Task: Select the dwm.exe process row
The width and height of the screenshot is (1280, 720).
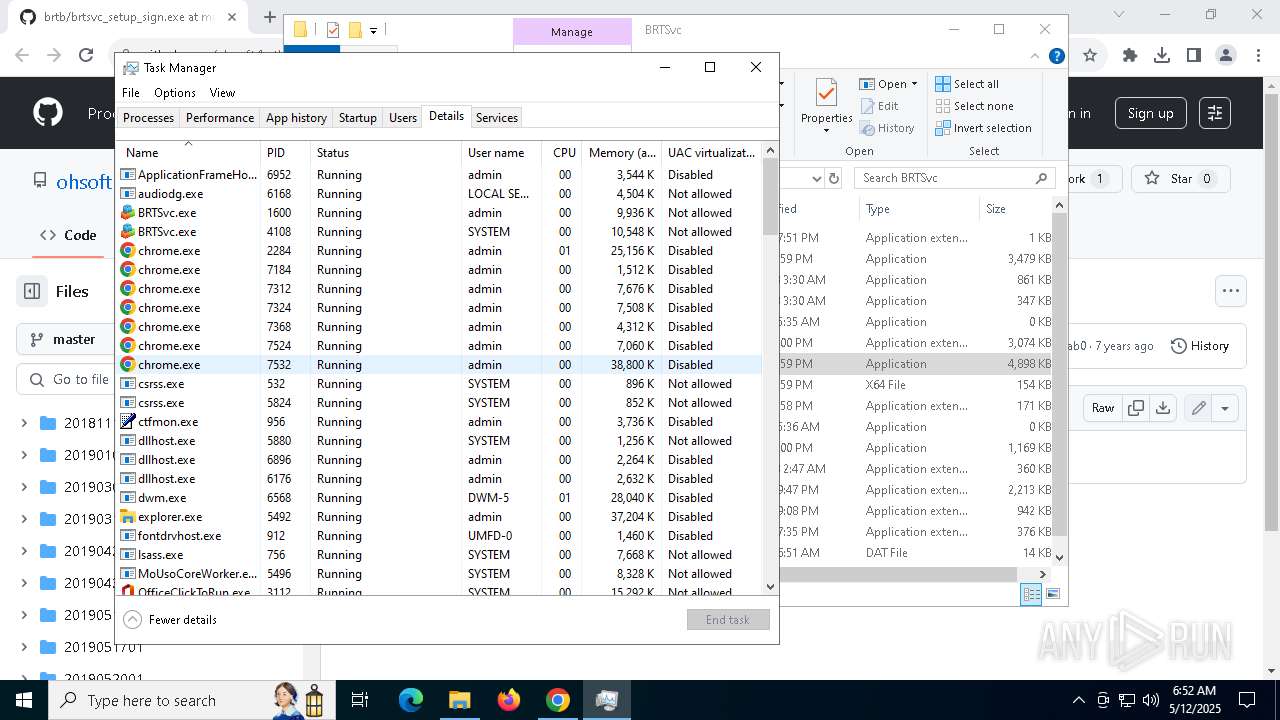Action: click(440, 498)
